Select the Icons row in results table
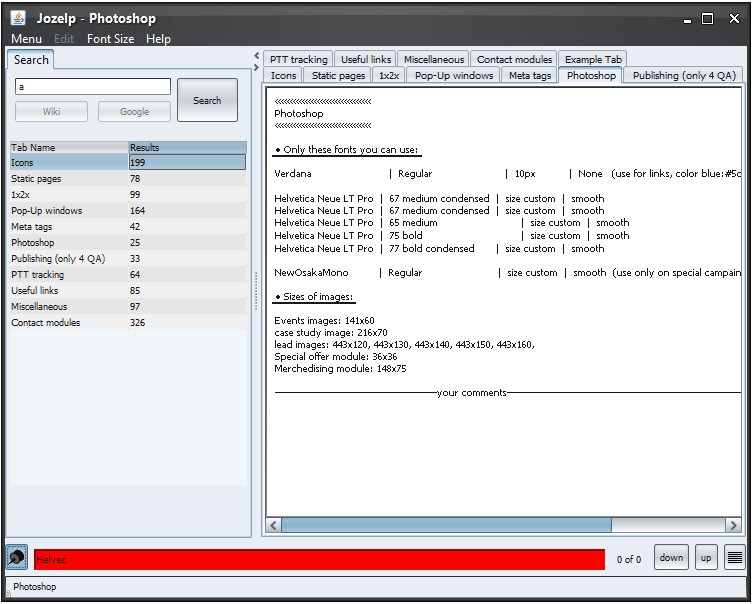 (x=128, y=163)
